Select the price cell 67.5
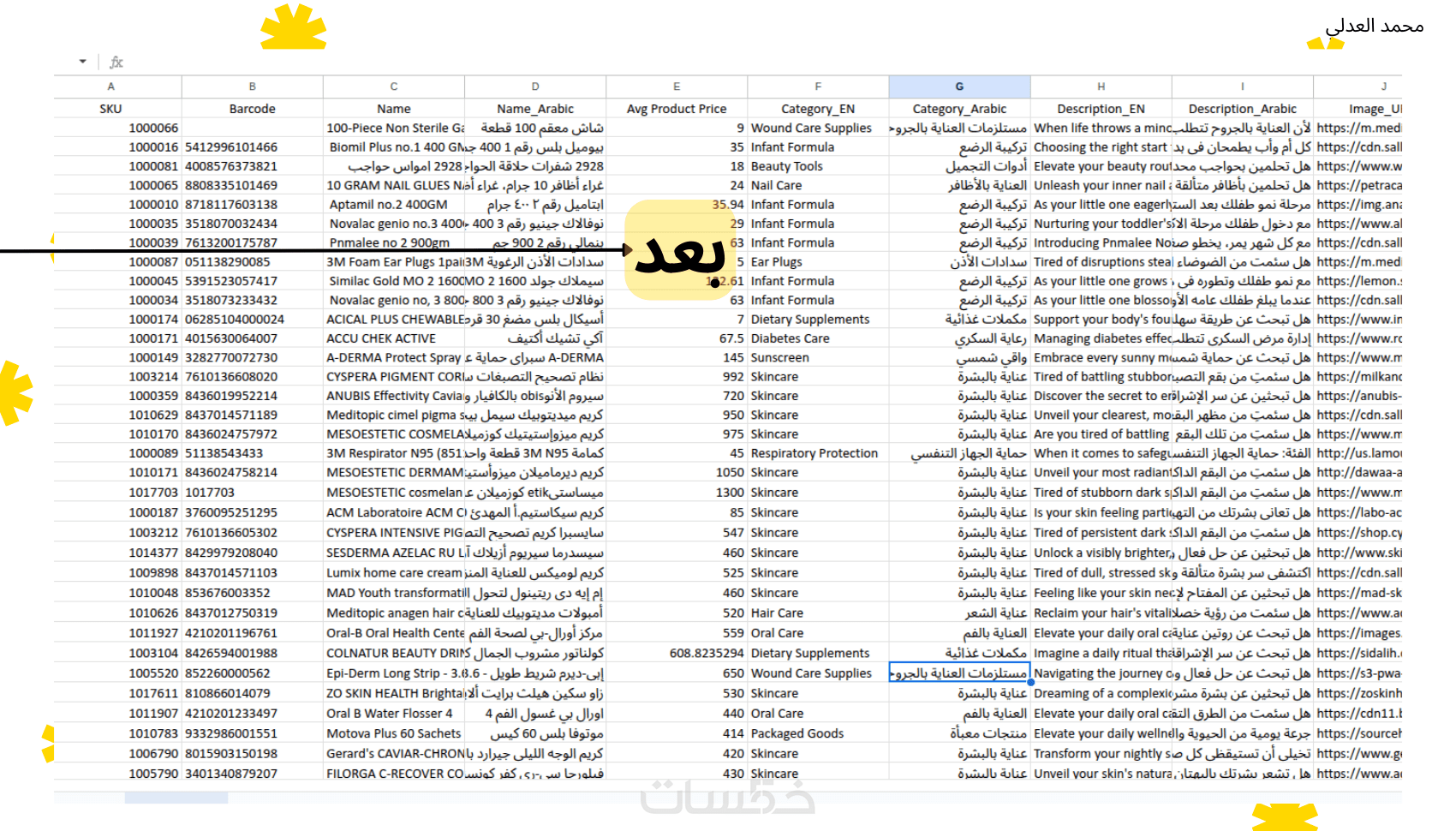The image size is (1456, 831). [677, 338]
